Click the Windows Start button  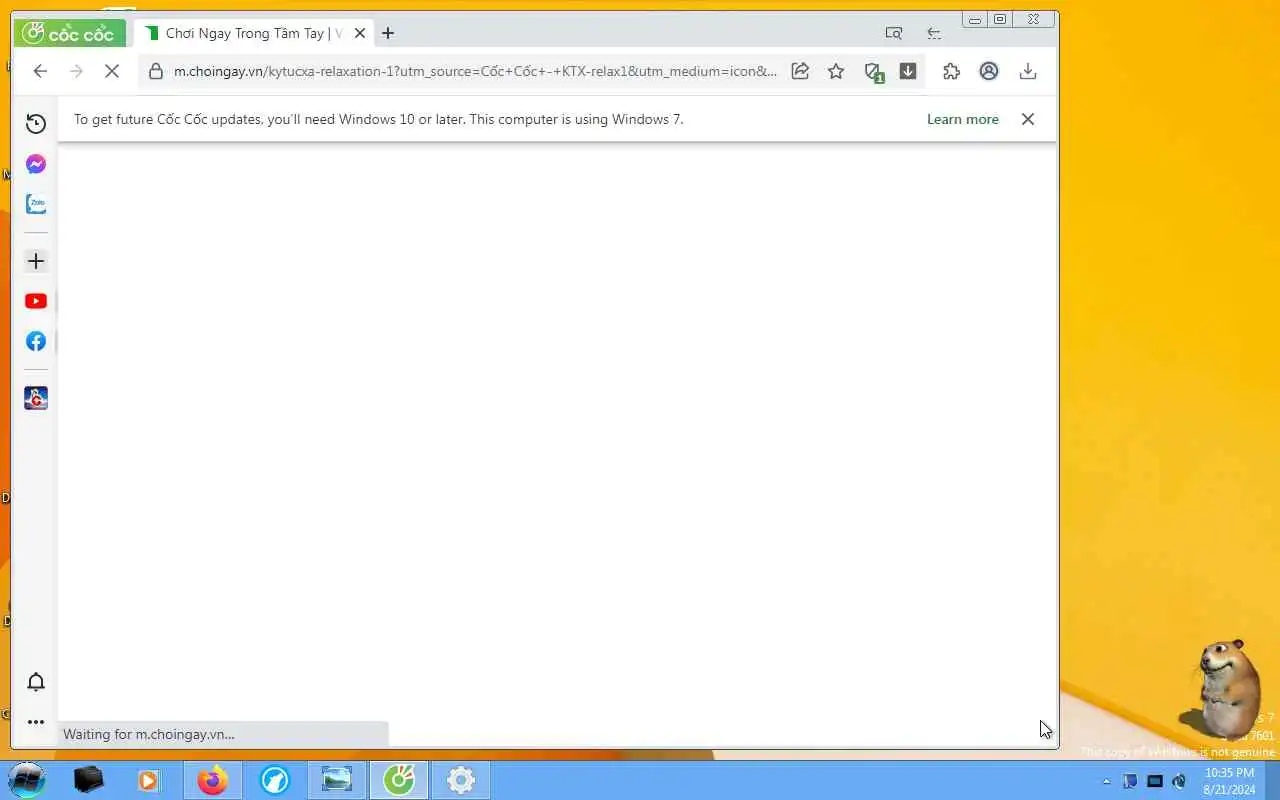27,779
